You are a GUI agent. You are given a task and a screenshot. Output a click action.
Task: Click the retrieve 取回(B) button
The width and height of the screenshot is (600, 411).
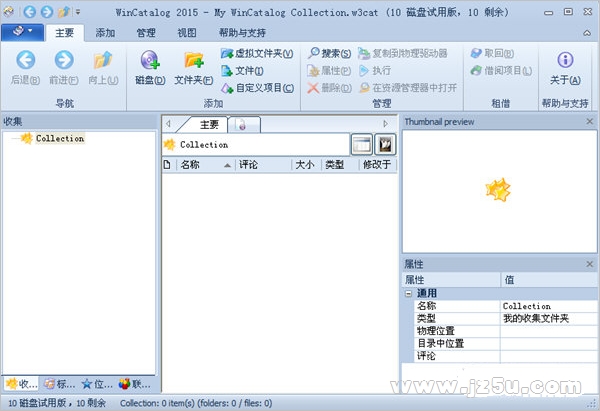[492, 54]
